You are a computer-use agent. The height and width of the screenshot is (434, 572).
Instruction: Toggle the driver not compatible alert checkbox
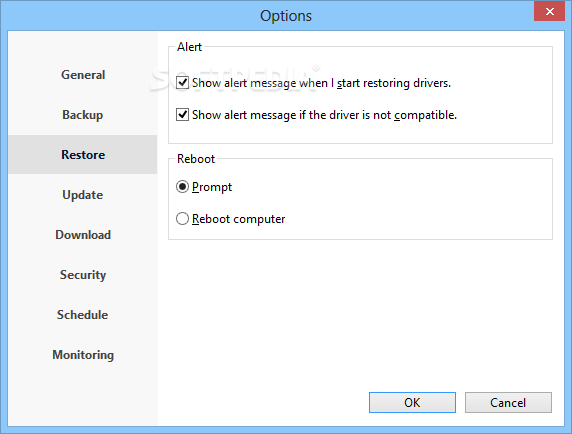point(182,115)
